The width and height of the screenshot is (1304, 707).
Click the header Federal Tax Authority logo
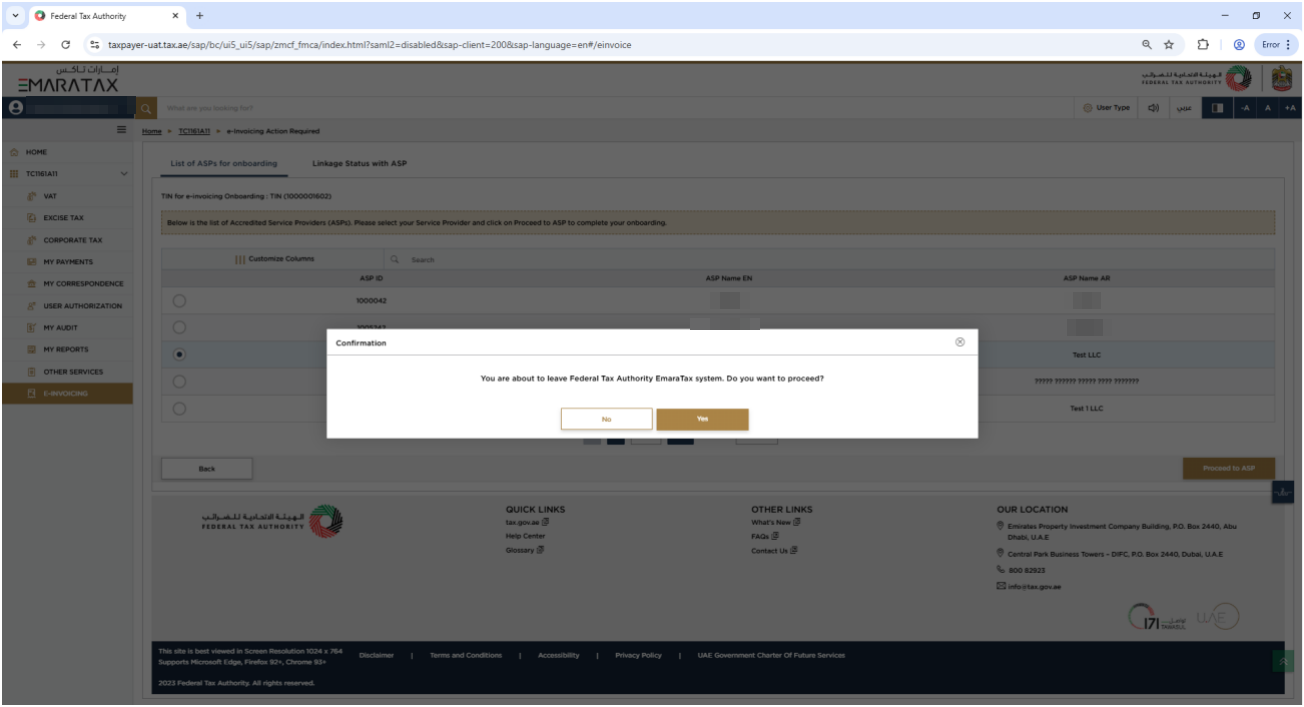click(x=1195, y=79)
